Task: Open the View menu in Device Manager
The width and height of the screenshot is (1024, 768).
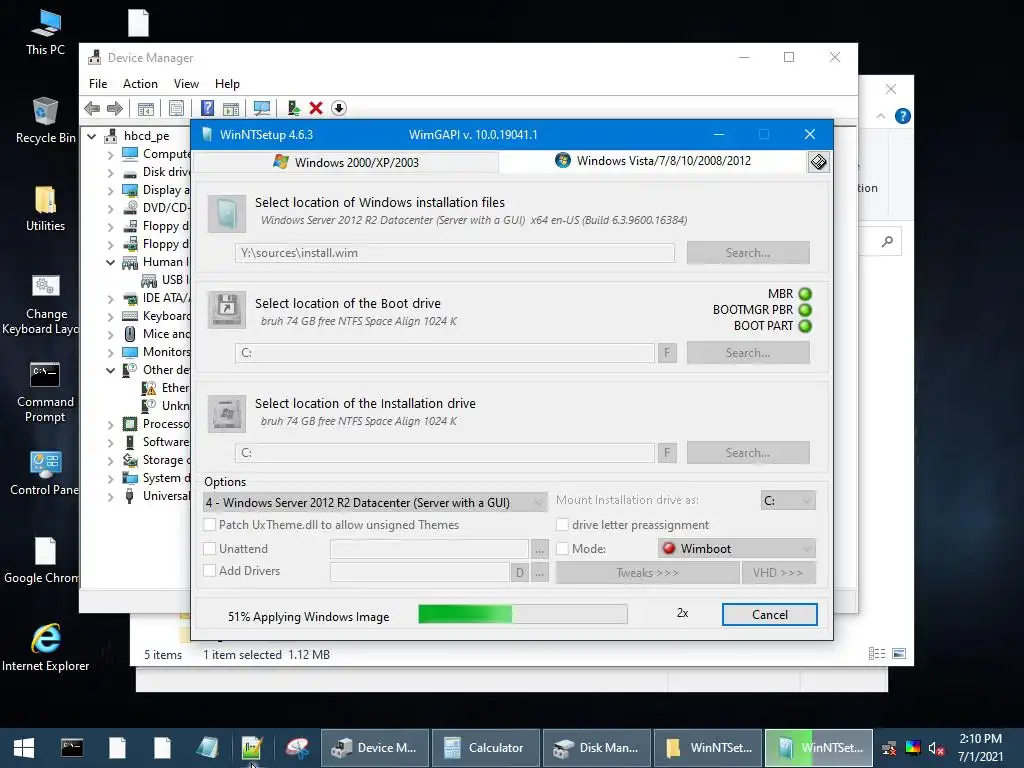Action: click(x=186, y=84)
